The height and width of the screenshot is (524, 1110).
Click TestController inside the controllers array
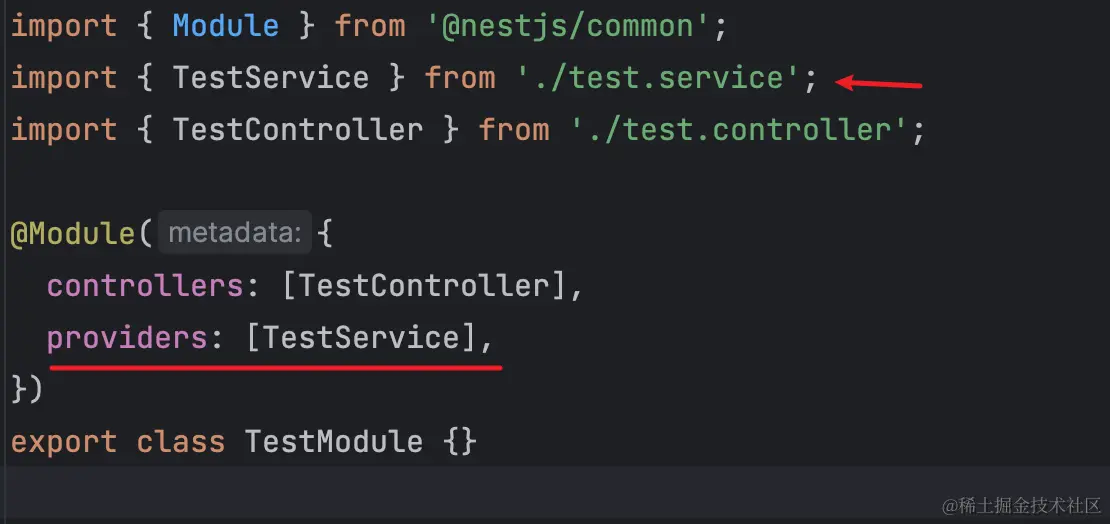tap(424, 286)
